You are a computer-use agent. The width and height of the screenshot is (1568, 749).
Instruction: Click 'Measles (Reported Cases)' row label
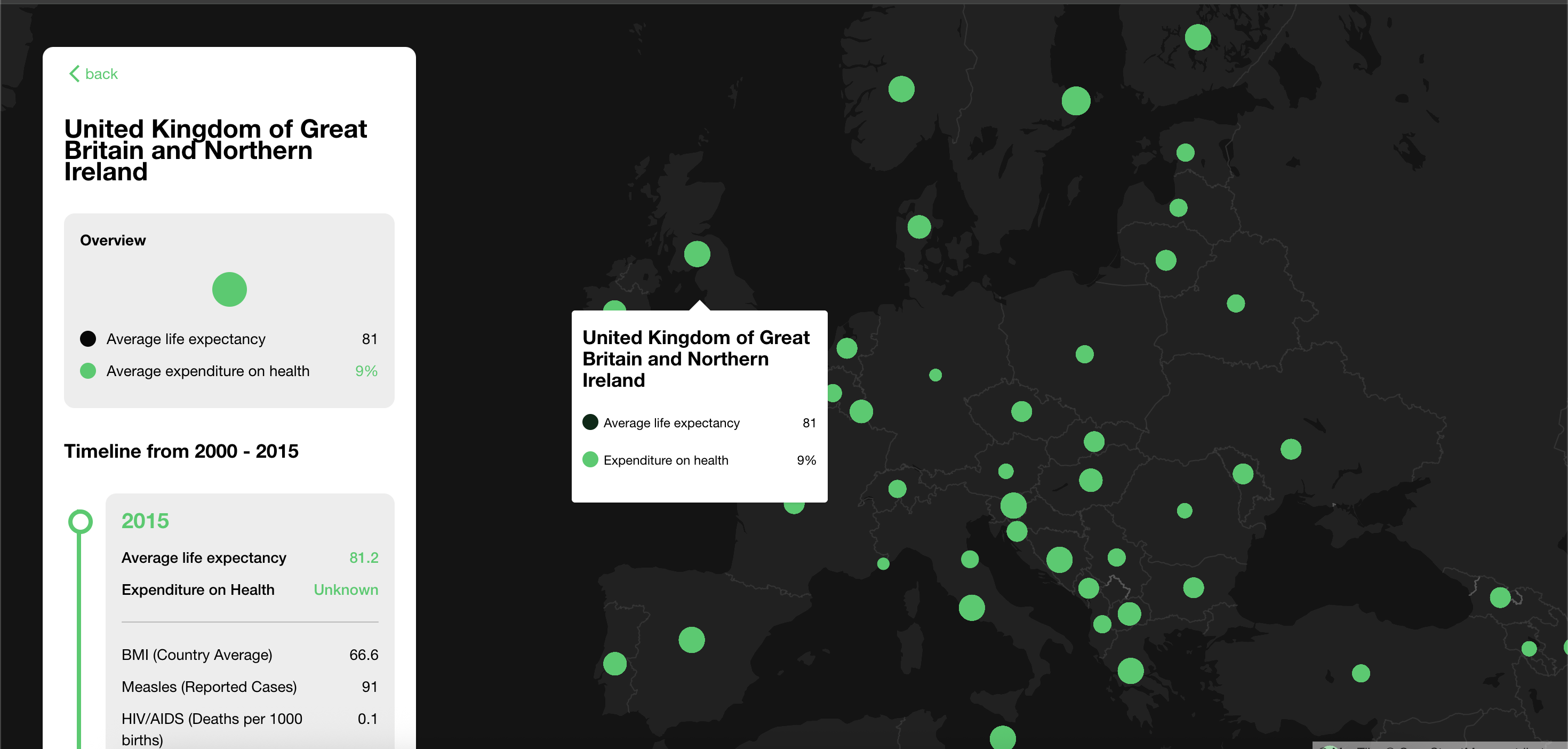209,687
